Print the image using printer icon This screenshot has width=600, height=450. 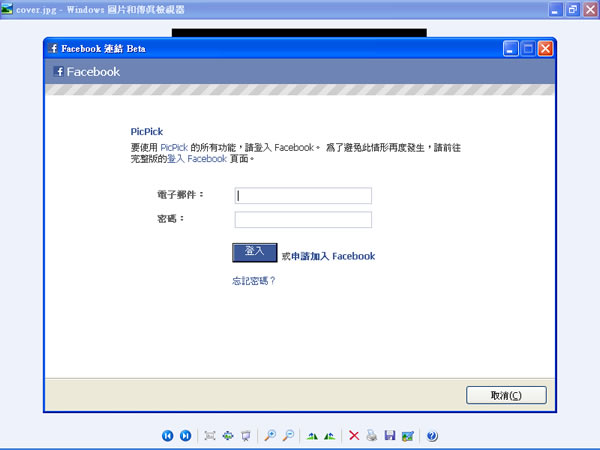[372, 435]
